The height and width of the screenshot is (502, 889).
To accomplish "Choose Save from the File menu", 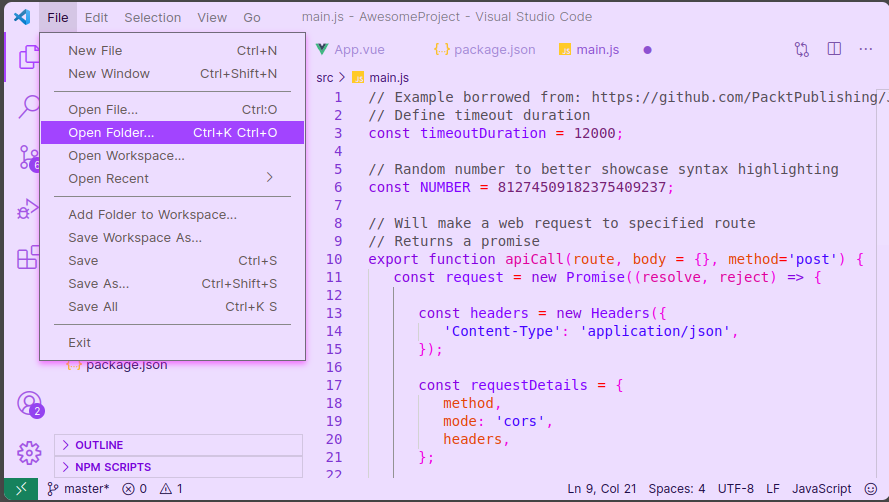I will click(172, 261).
